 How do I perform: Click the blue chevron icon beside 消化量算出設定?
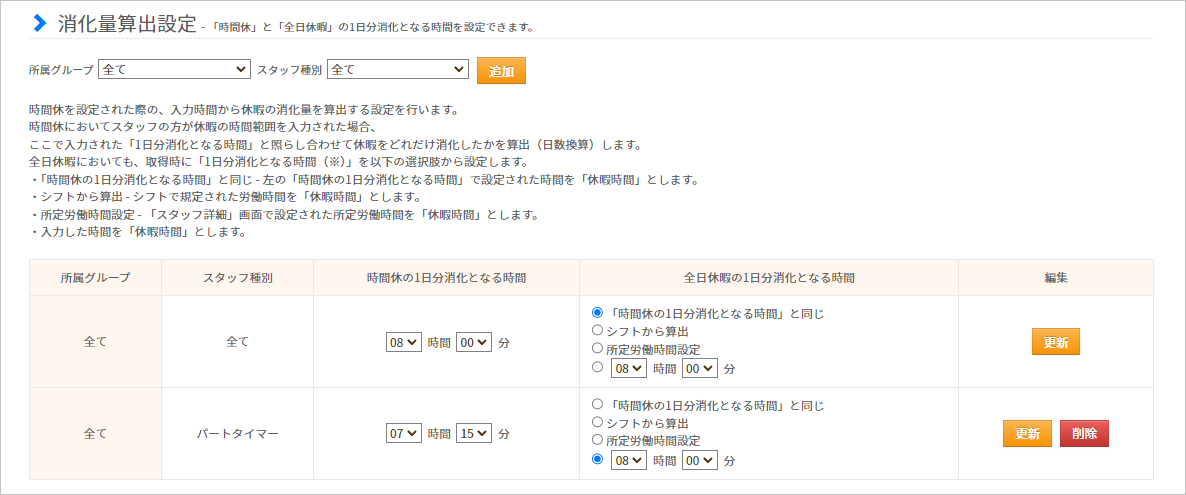(x=39, y=23)
